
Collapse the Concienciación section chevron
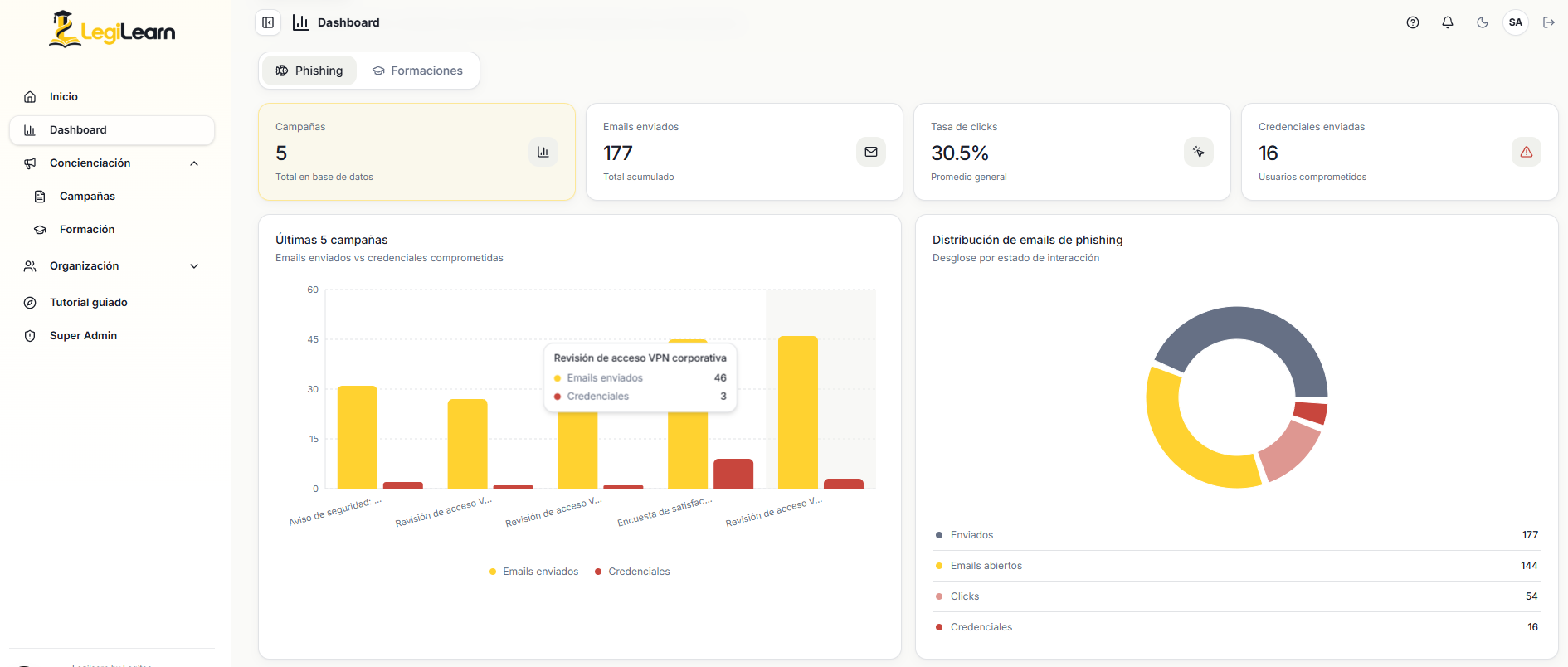[194, 163]
